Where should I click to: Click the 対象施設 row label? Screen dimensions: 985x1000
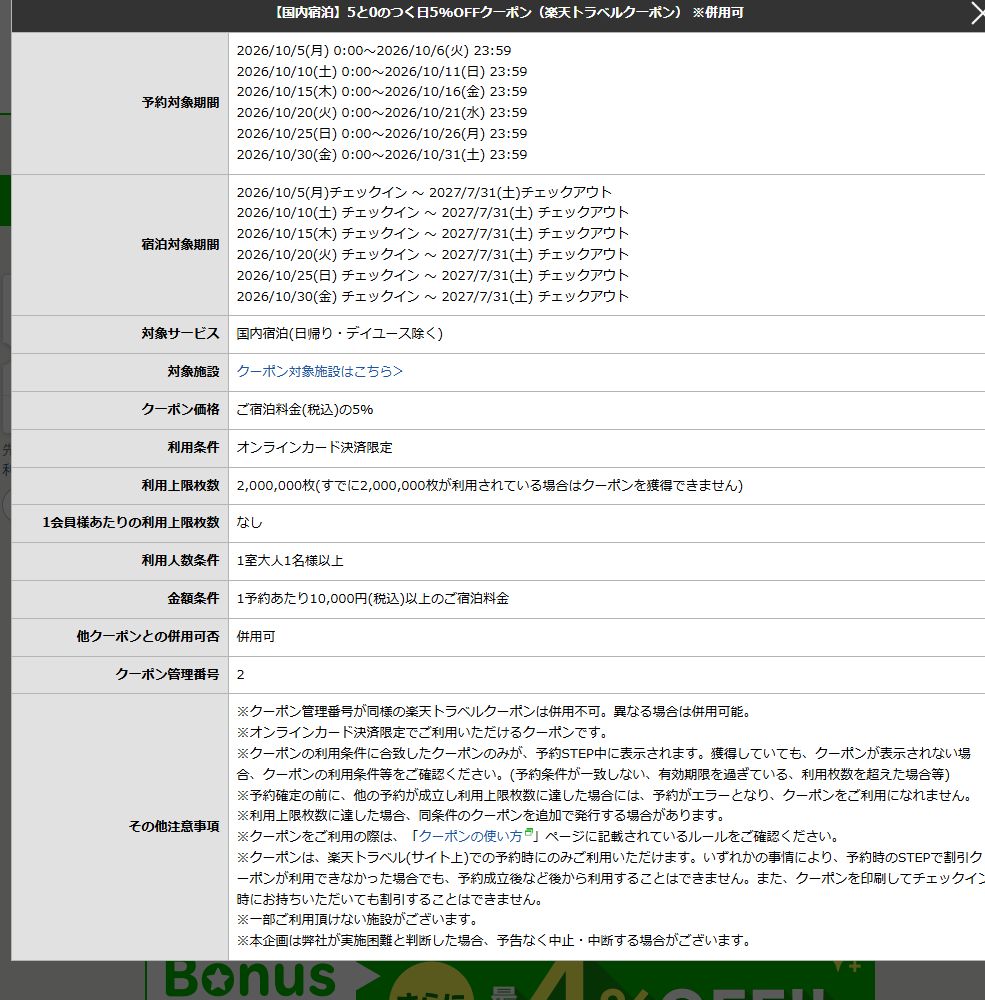[x=193, y=371]
